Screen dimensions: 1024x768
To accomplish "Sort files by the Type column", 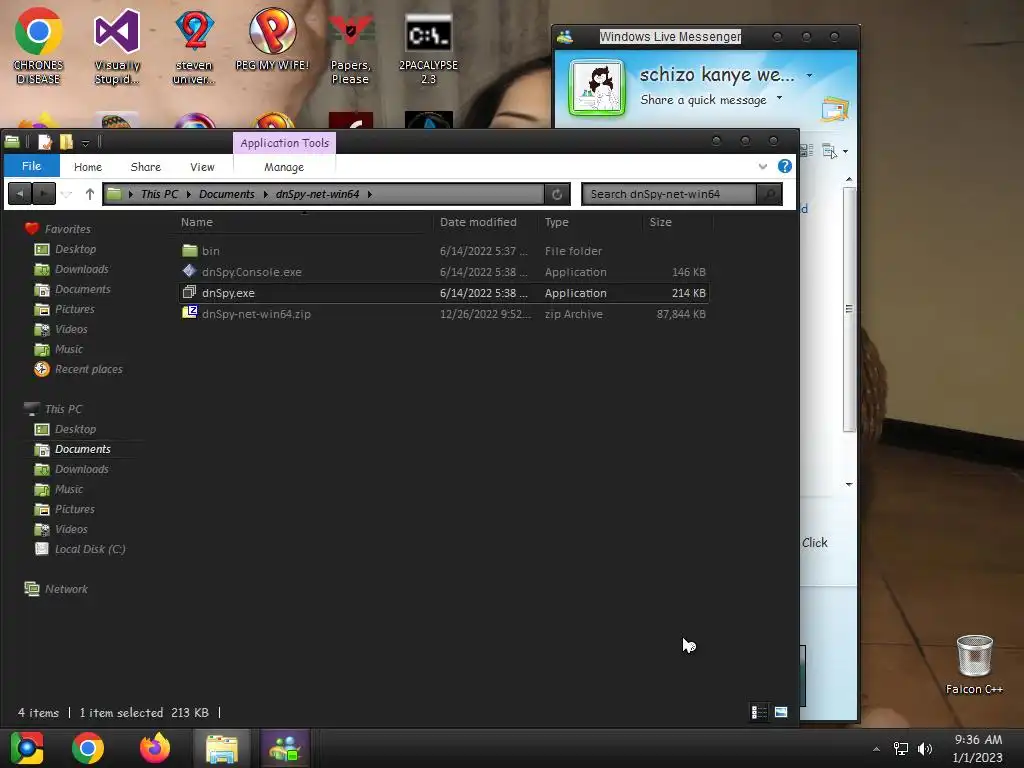I will tap(590, 222).
